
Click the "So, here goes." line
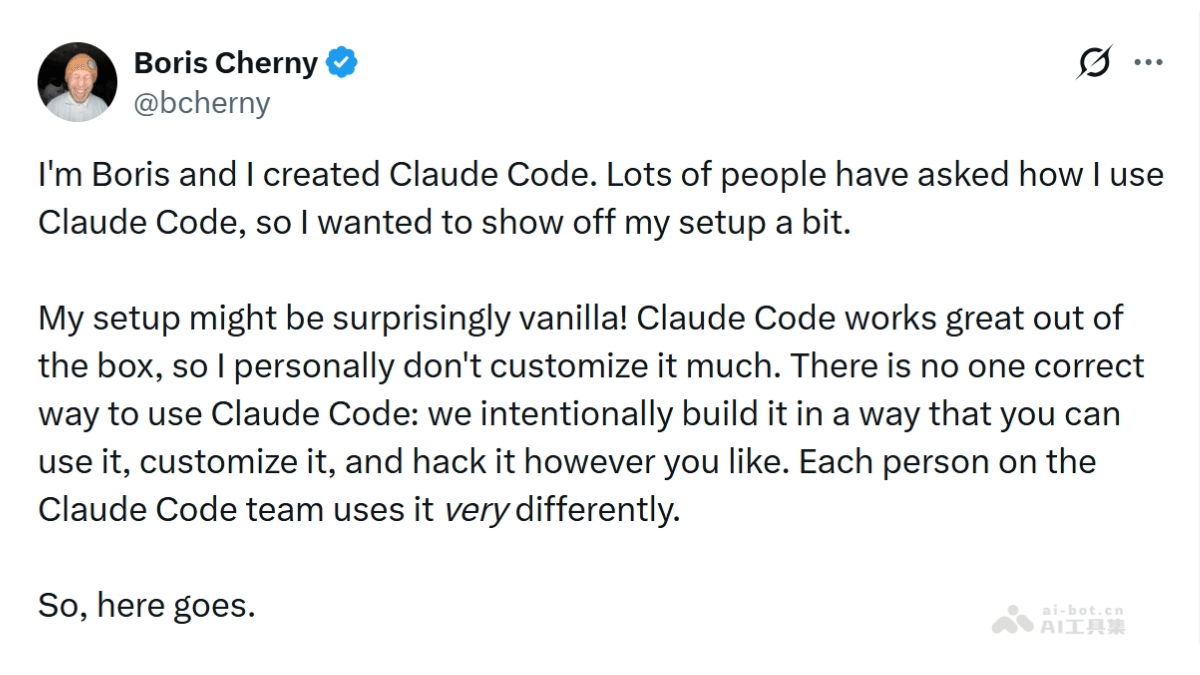pyautogui.click(x=147, y=605)
